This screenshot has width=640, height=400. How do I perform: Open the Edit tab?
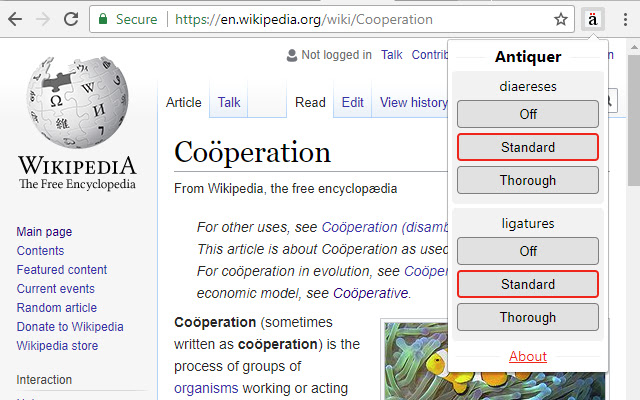[353, 102]
